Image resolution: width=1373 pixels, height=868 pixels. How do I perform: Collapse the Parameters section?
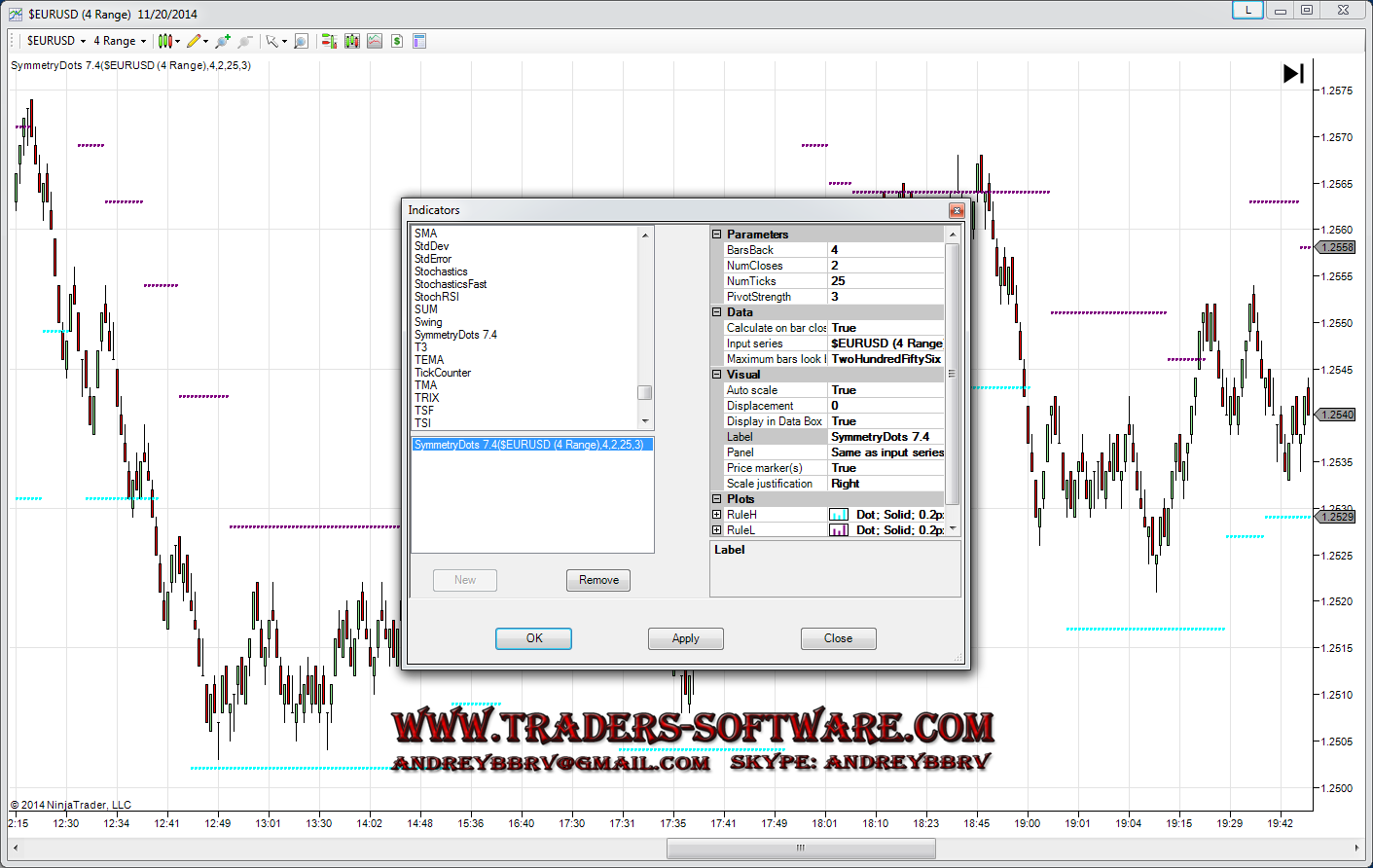717,235
